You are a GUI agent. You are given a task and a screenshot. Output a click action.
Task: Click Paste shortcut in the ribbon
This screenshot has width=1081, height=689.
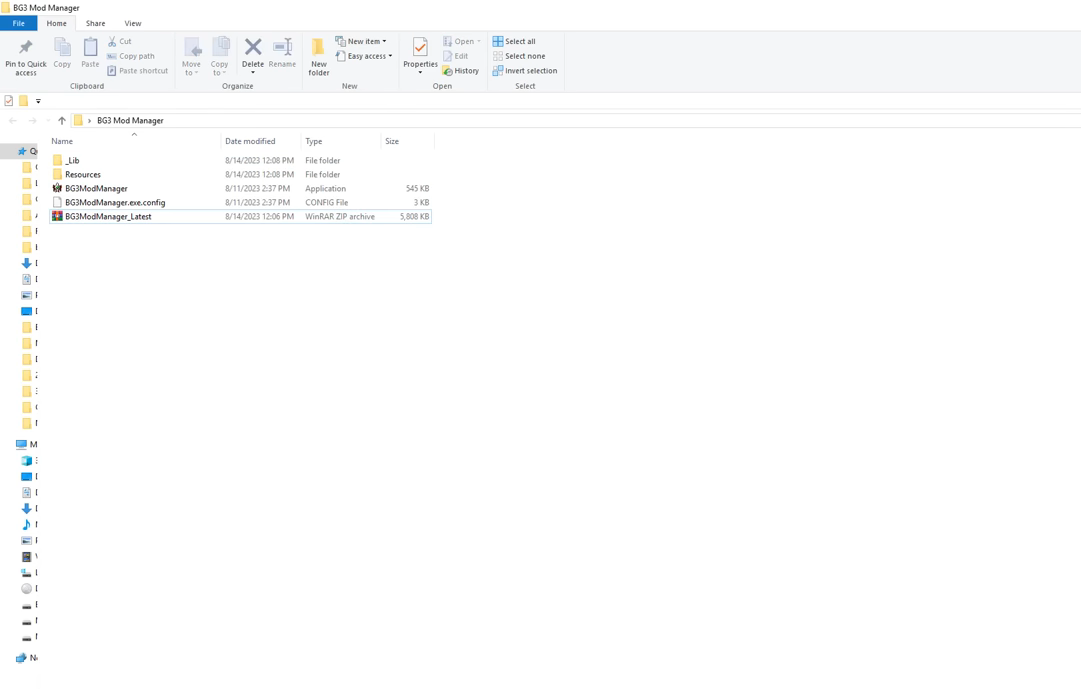click(137, 70)
